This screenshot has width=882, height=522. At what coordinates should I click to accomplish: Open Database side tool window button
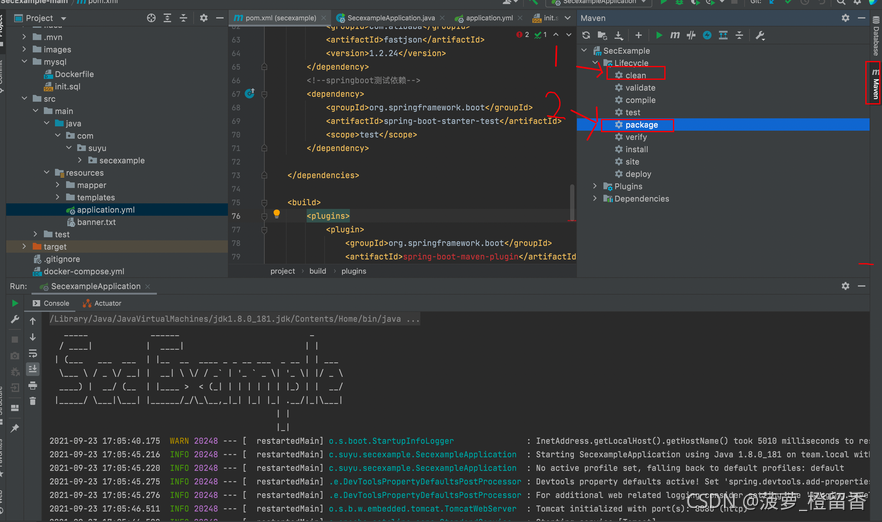(876, 35)
